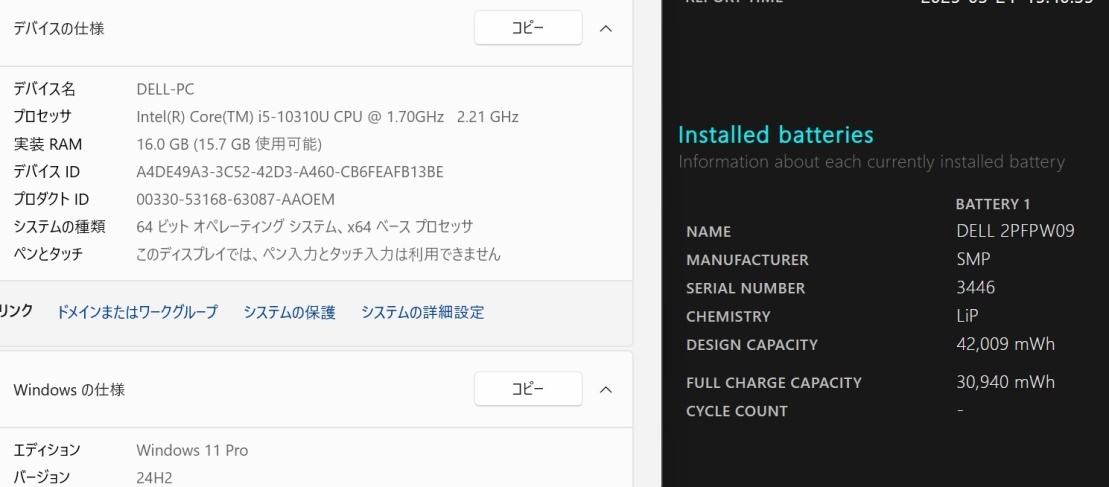This screenshot has height=487, width=1109.
Task: Click the 関連リンク label
Action: coord(16,311)
